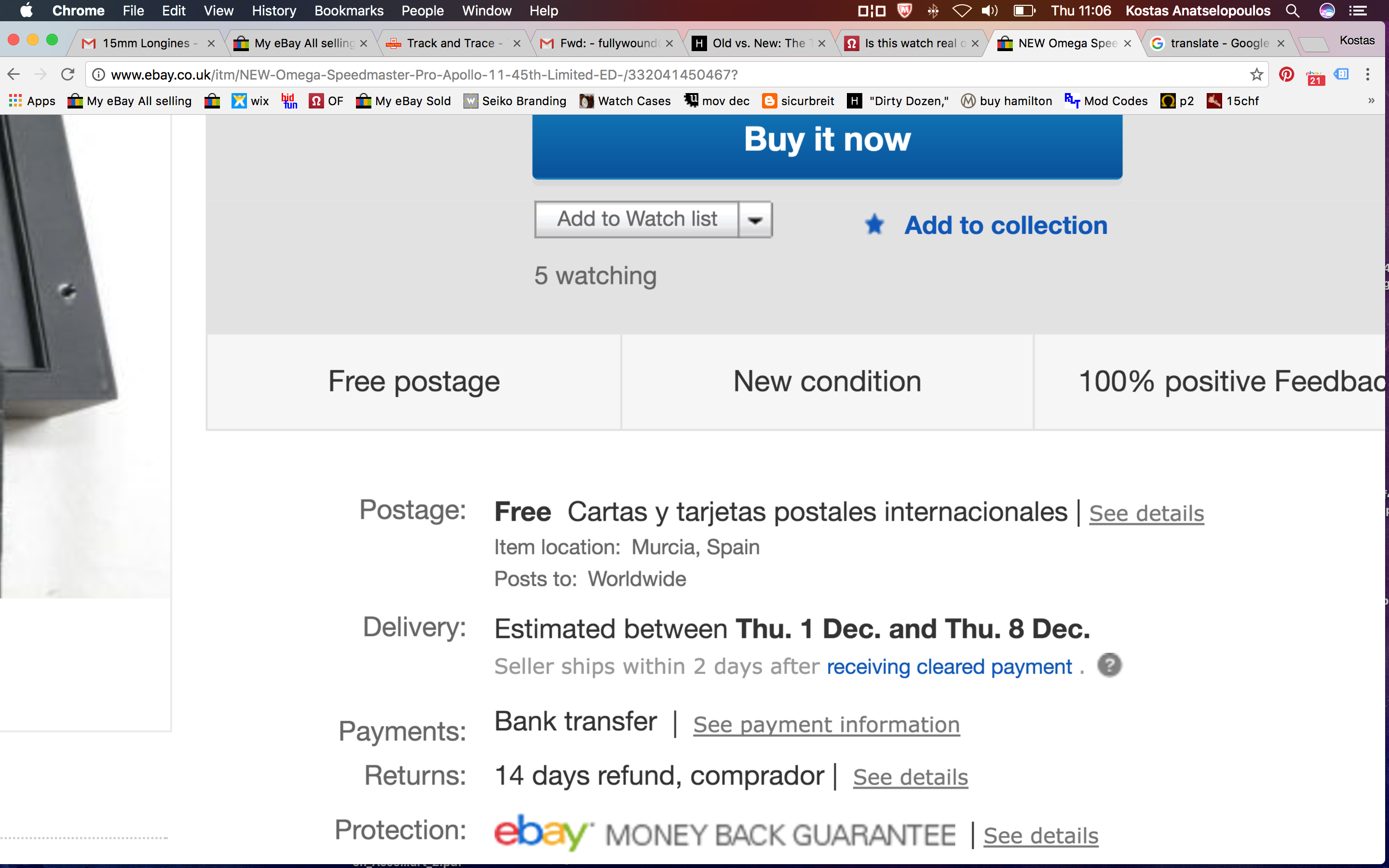The image size is (1389, 868).
Task: Bookmark this page with the star icon
Action: click(x=1256, y=75)
